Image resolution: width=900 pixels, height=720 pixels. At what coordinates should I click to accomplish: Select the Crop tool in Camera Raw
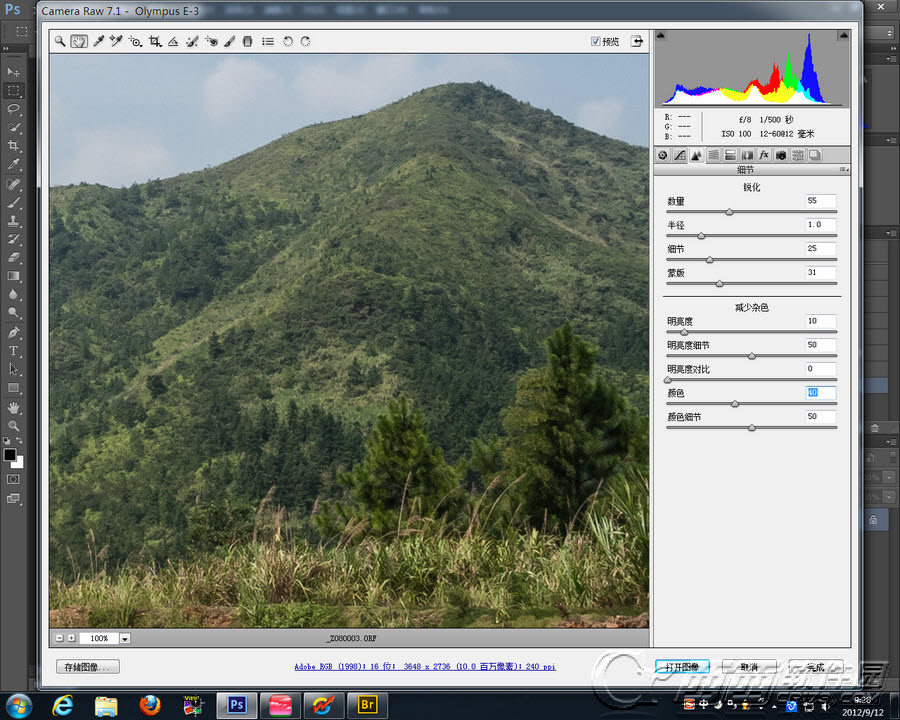coord(155,42)
